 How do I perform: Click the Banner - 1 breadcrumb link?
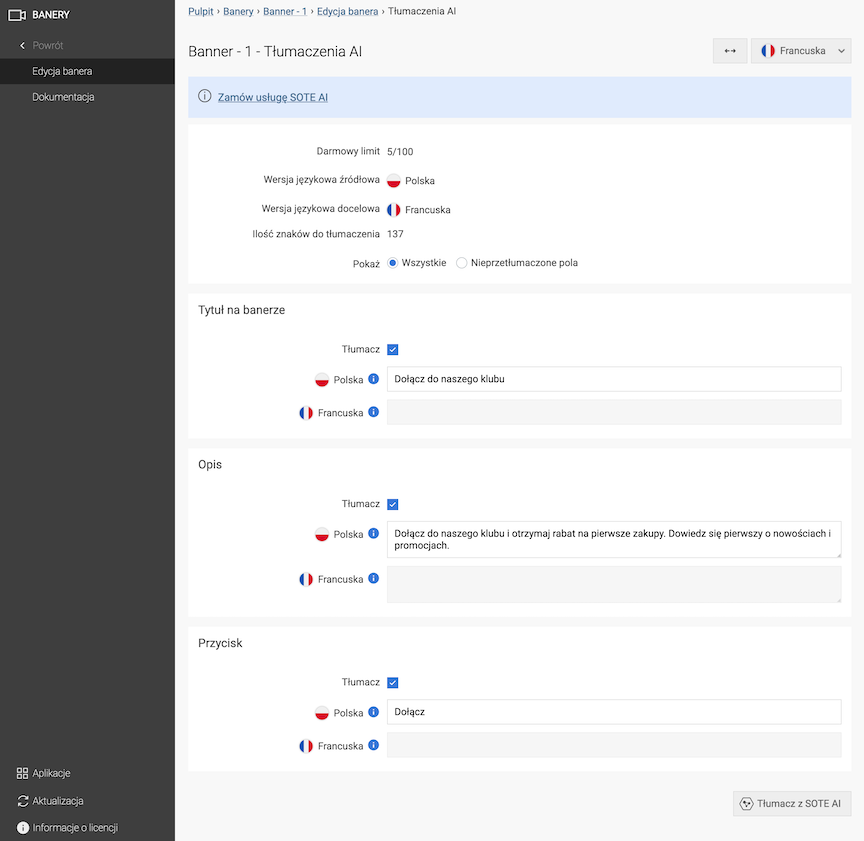[x=285, y=11]
